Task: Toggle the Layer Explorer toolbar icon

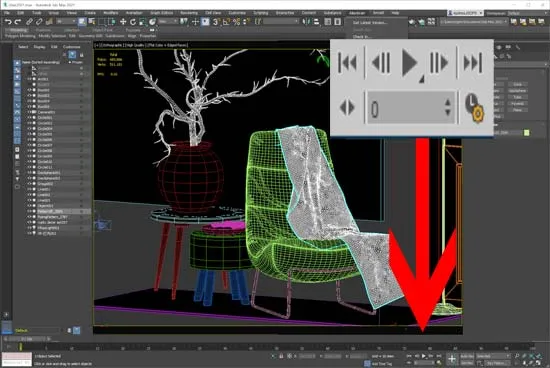Action: (337, 22)
